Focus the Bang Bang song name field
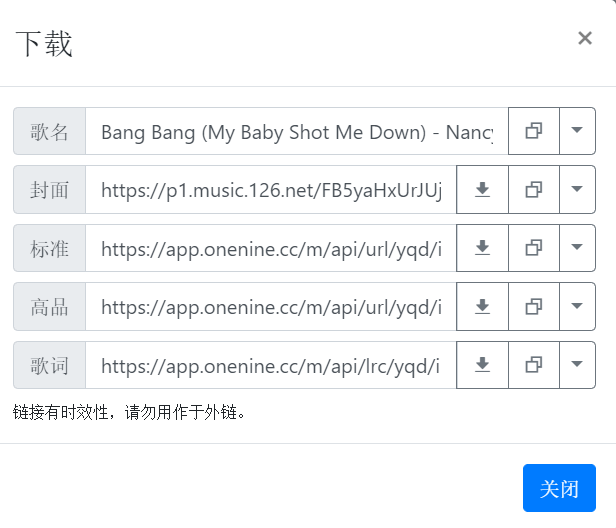Image resolution: width=616 pixels, height=528 pixels. (297, 131)
